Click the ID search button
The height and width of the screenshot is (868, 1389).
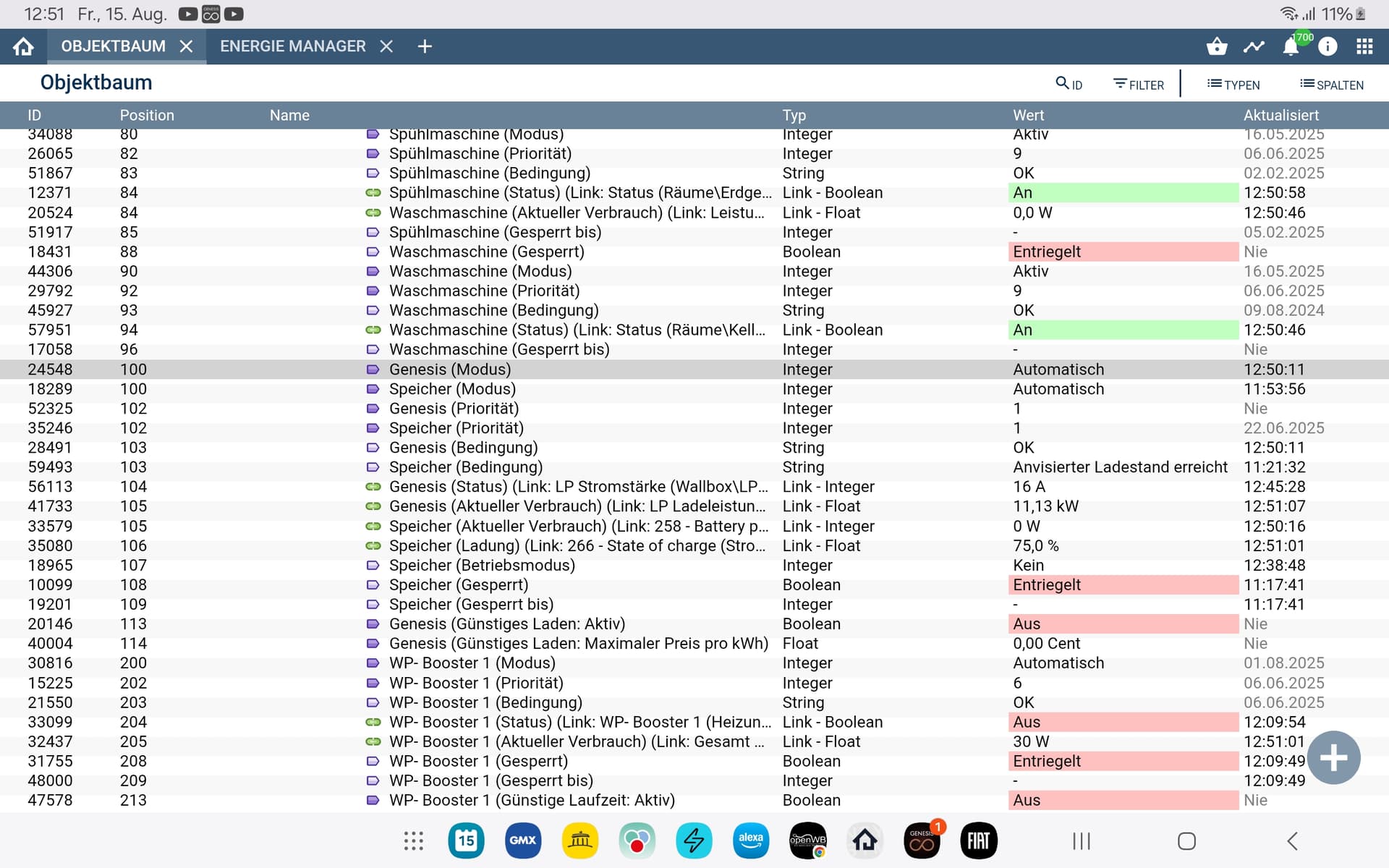(x=1069, y=84)
